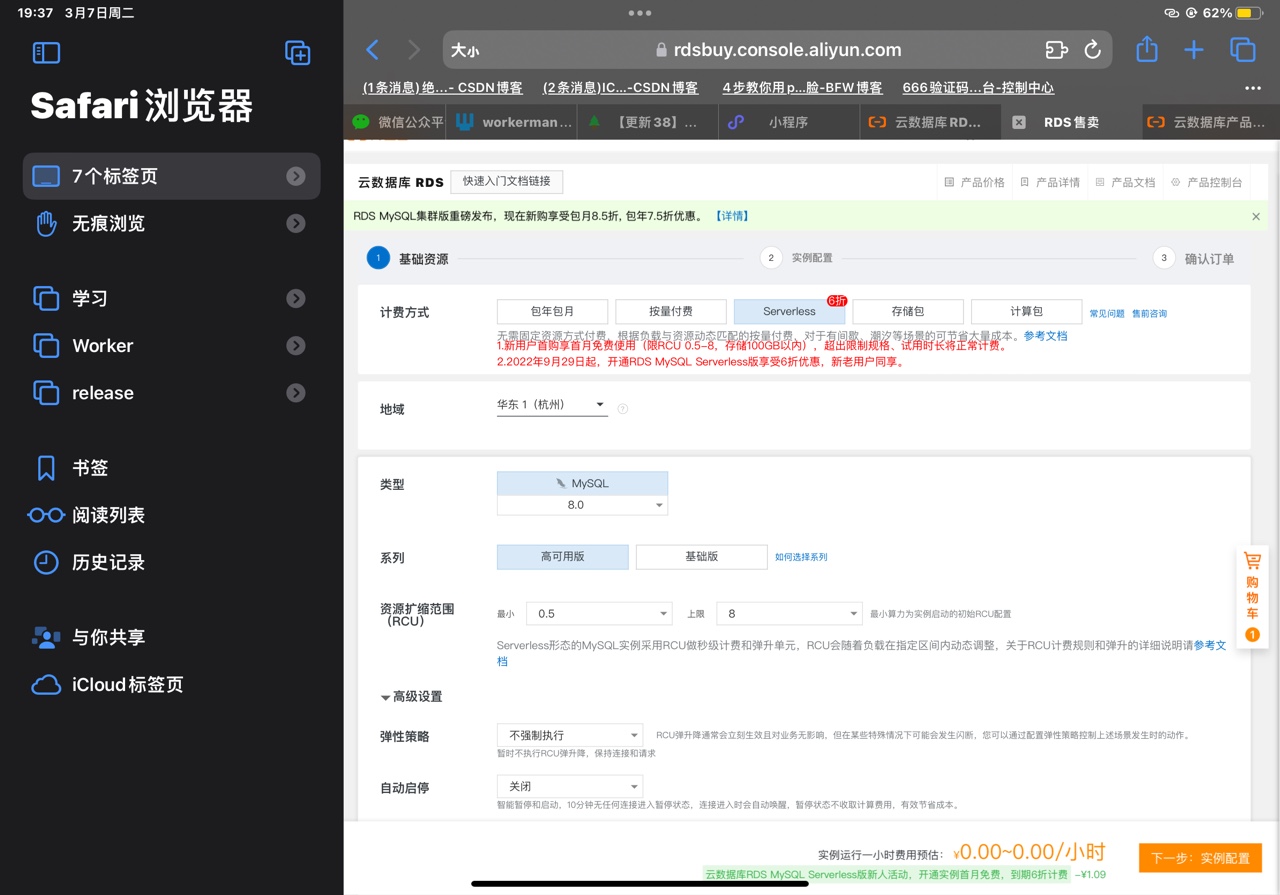This screenshot has width=1280, height=895.
Task: Open the 常见问题 link
Action: point(1107,314)
